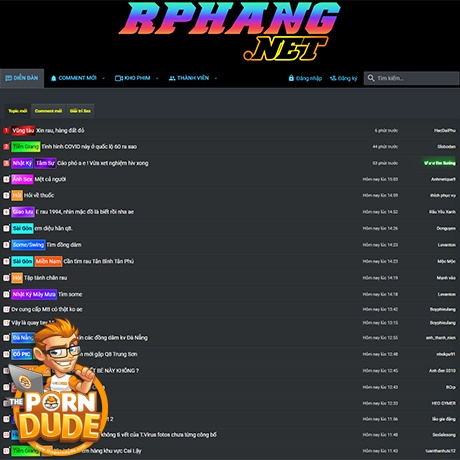Screen dimensions: 460x460
Task: Click the Comment Mới menu label
Action: 77,78
